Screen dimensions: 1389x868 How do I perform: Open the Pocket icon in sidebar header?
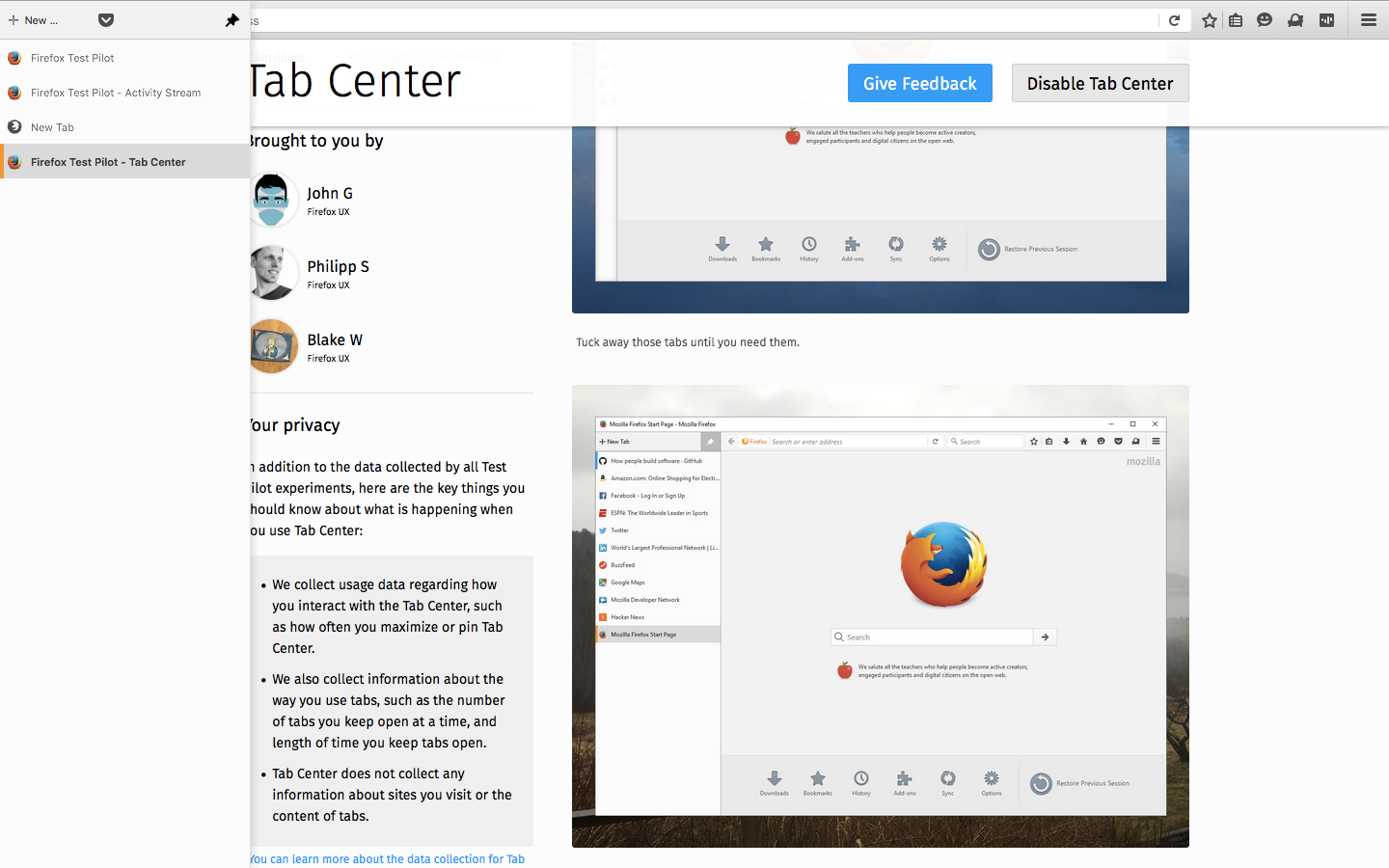tap(106, 20)
